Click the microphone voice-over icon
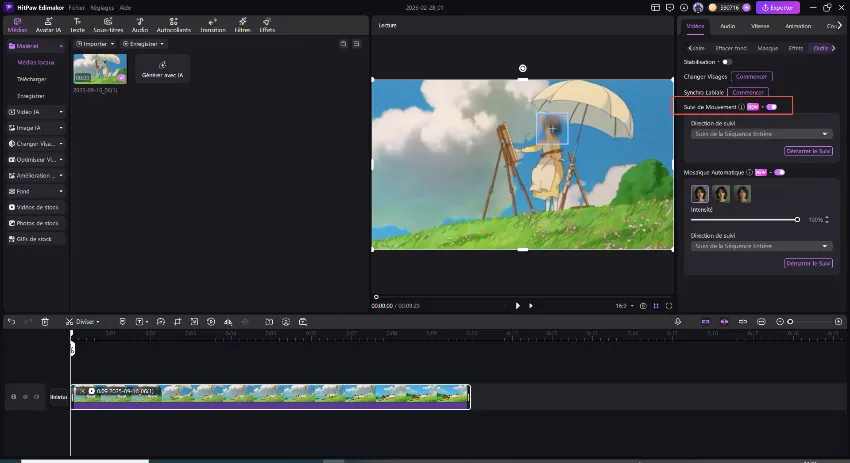 pos(678,321)
